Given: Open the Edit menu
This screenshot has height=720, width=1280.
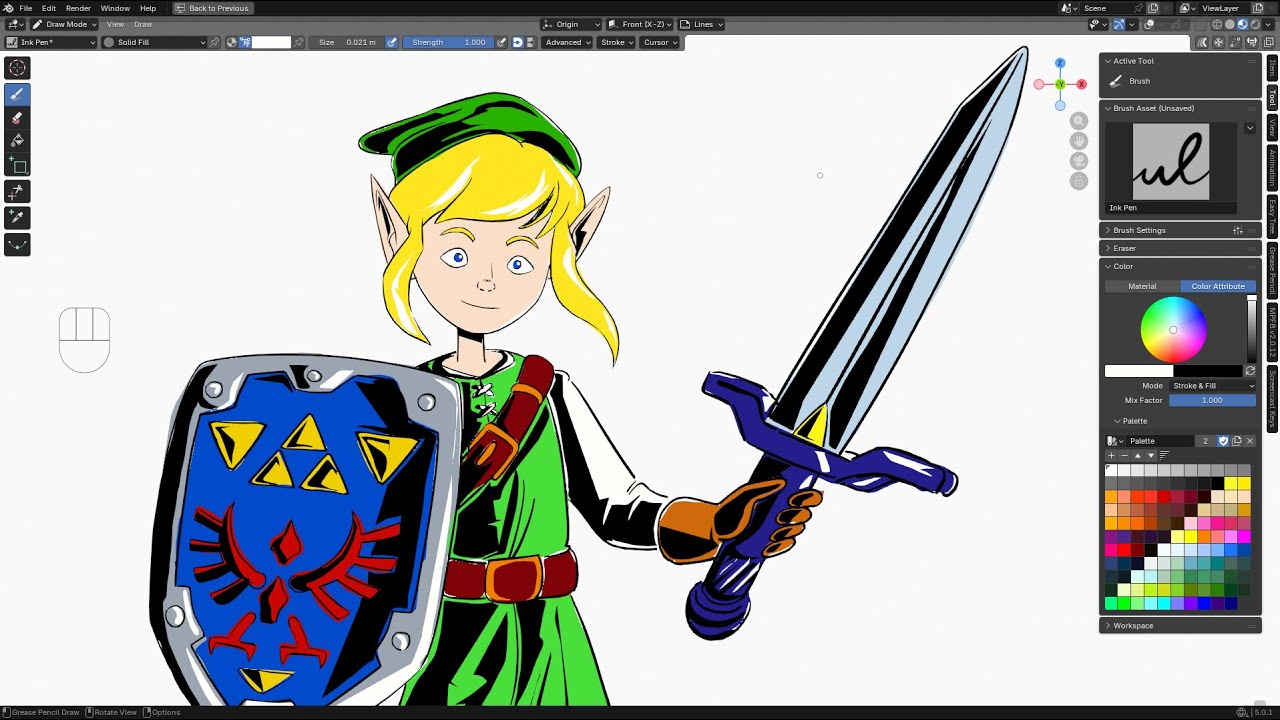Looking at the screenshot, I should tap(48, 8).
